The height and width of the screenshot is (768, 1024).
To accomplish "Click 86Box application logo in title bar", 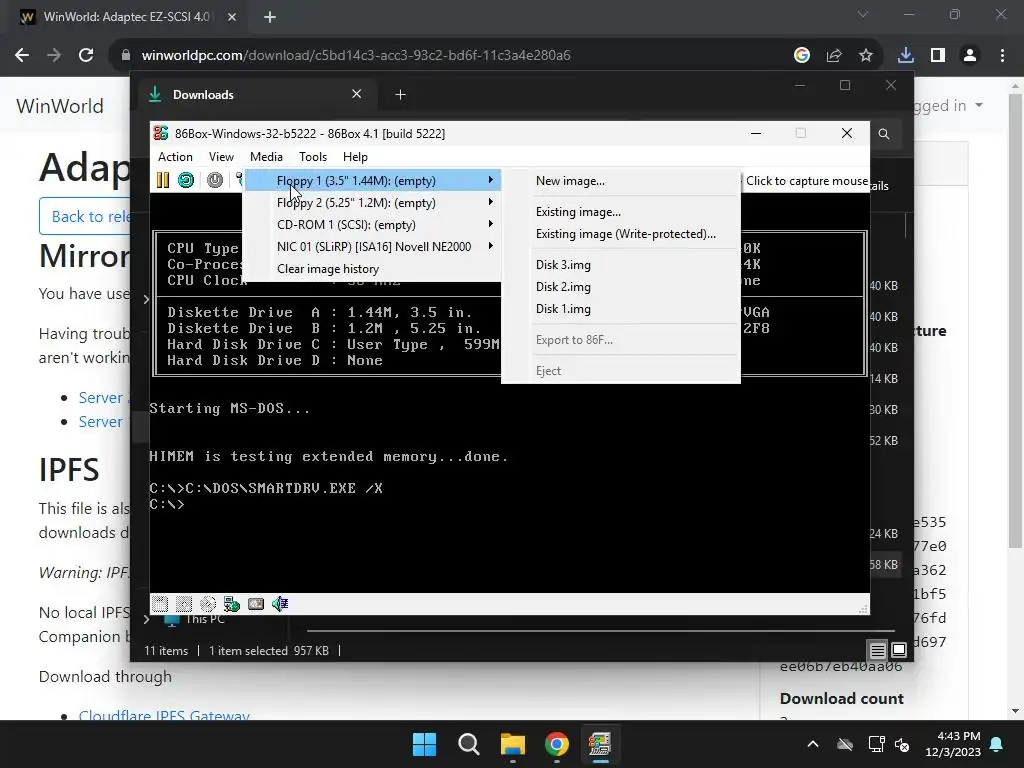I will tap(161, 133).
